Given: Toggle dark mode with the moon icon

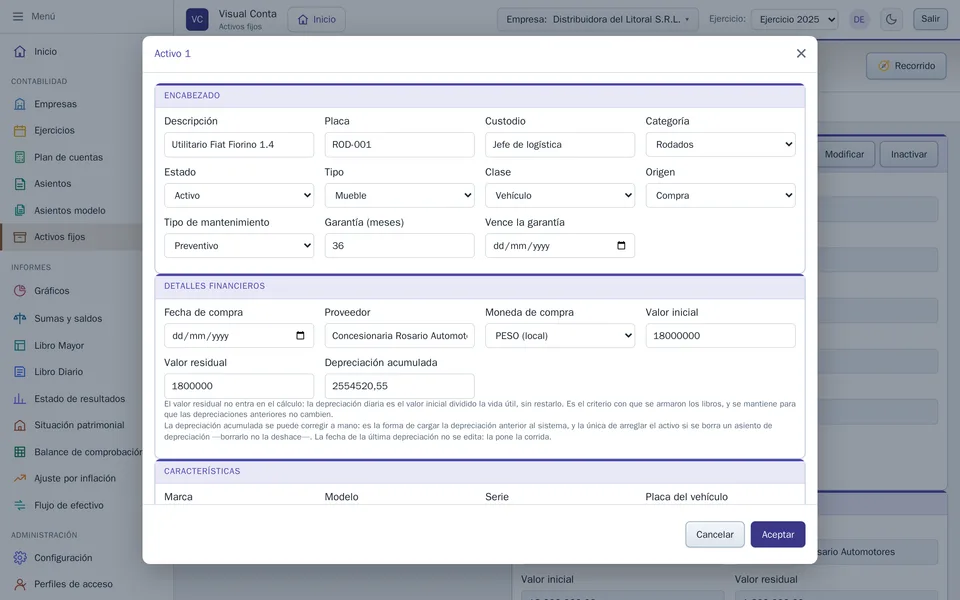Looking at the screenshot, I should (891, 20).
